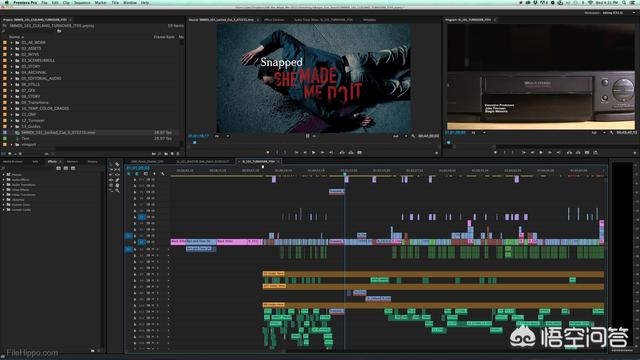Click Mark In in Source monitor

(x=277, y=153)
